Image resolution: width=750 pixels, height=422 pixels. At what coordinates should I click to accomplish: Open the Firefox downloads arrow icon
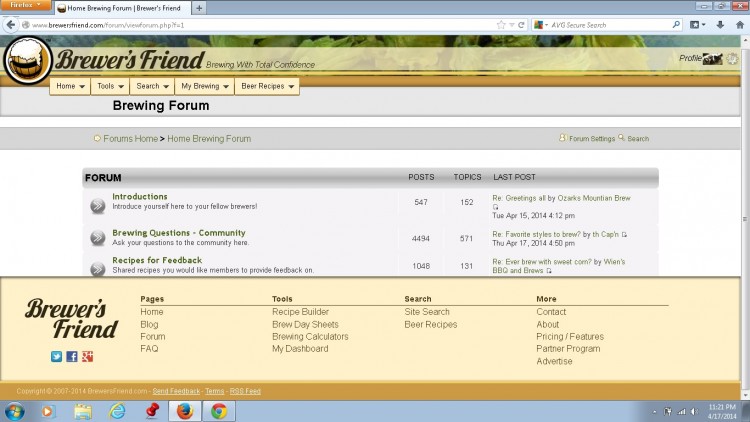[720, 25]
